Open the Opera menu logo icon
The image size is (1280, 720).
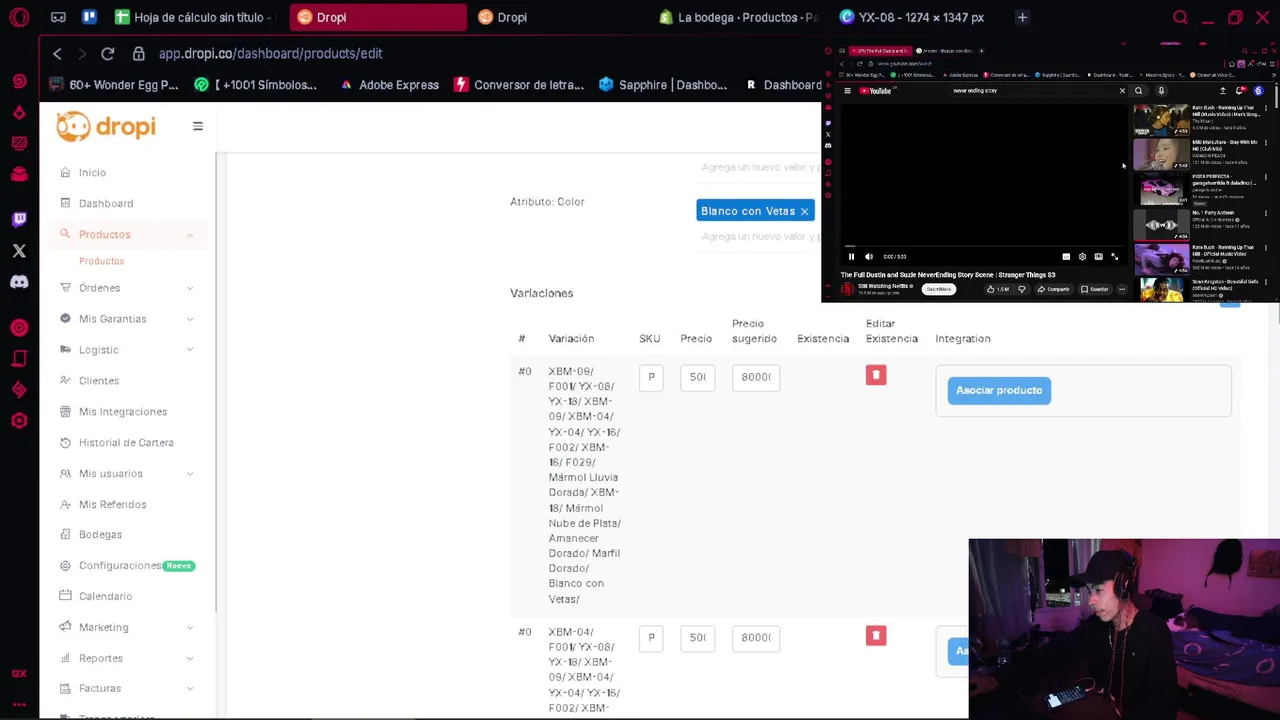click(x=19, y=17)
